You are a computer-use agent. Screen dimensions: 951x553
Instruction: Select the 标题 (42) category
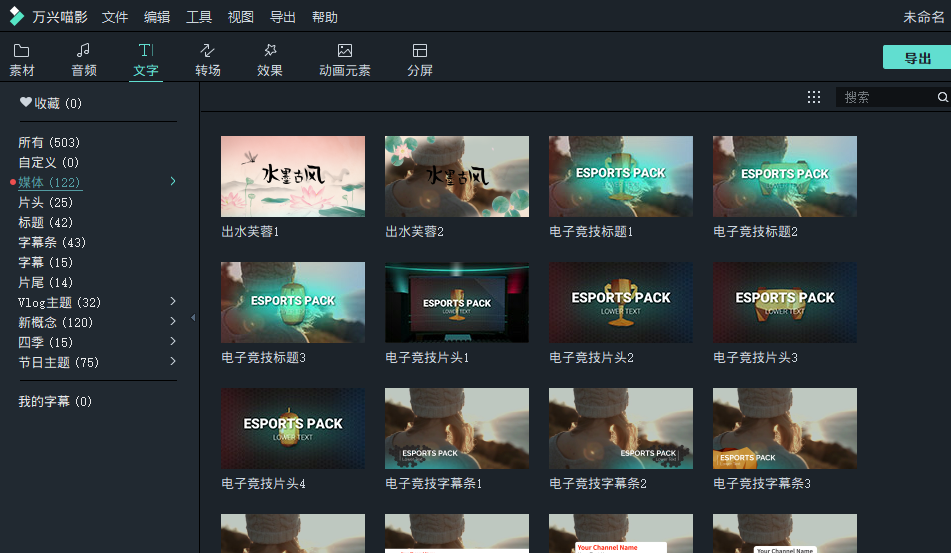[x=45, y=223]
